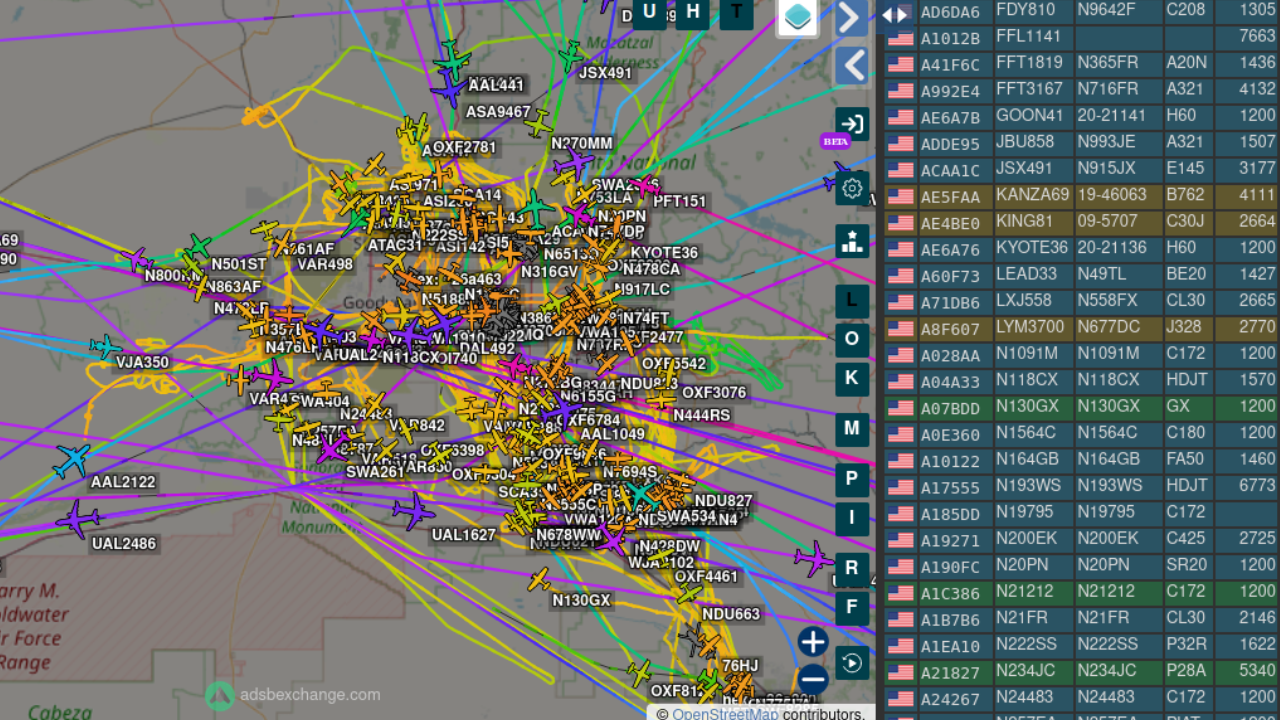Click US flag in N130GX table row
Viewport: 1280px width, 720px height.
tap(900, 408)
